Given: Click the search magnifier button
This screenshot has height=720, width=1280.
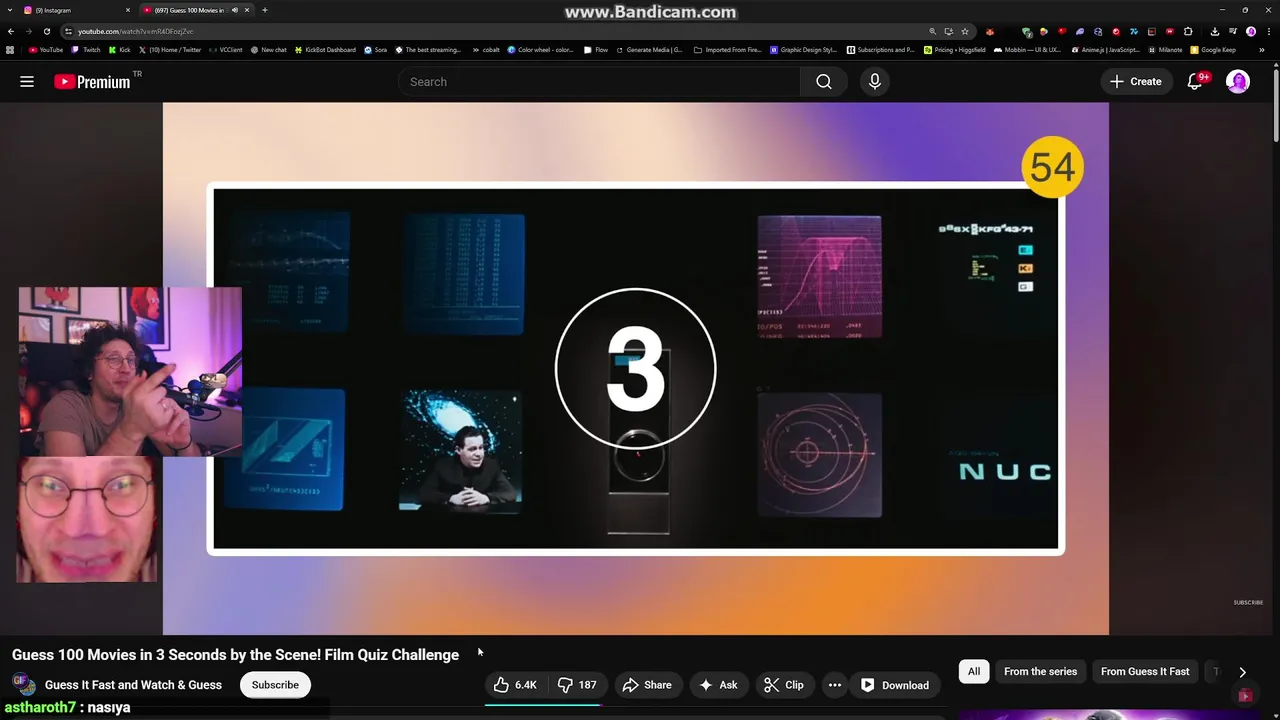Looking at the screenshot, I should pyautogui.click(x=824, y=82).
